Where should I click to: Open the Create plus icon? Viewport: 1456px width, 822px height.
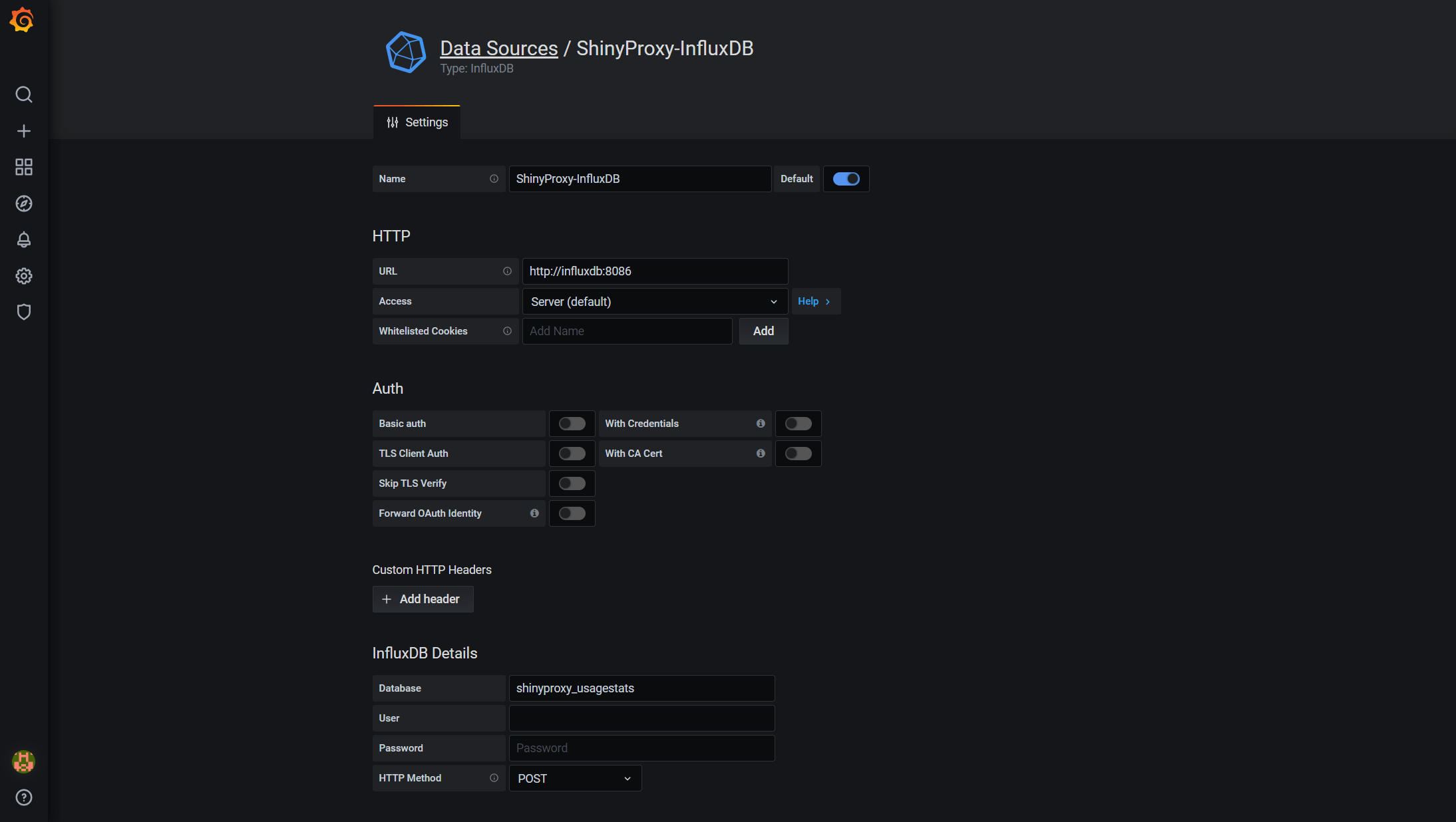[x=24, y=131]
